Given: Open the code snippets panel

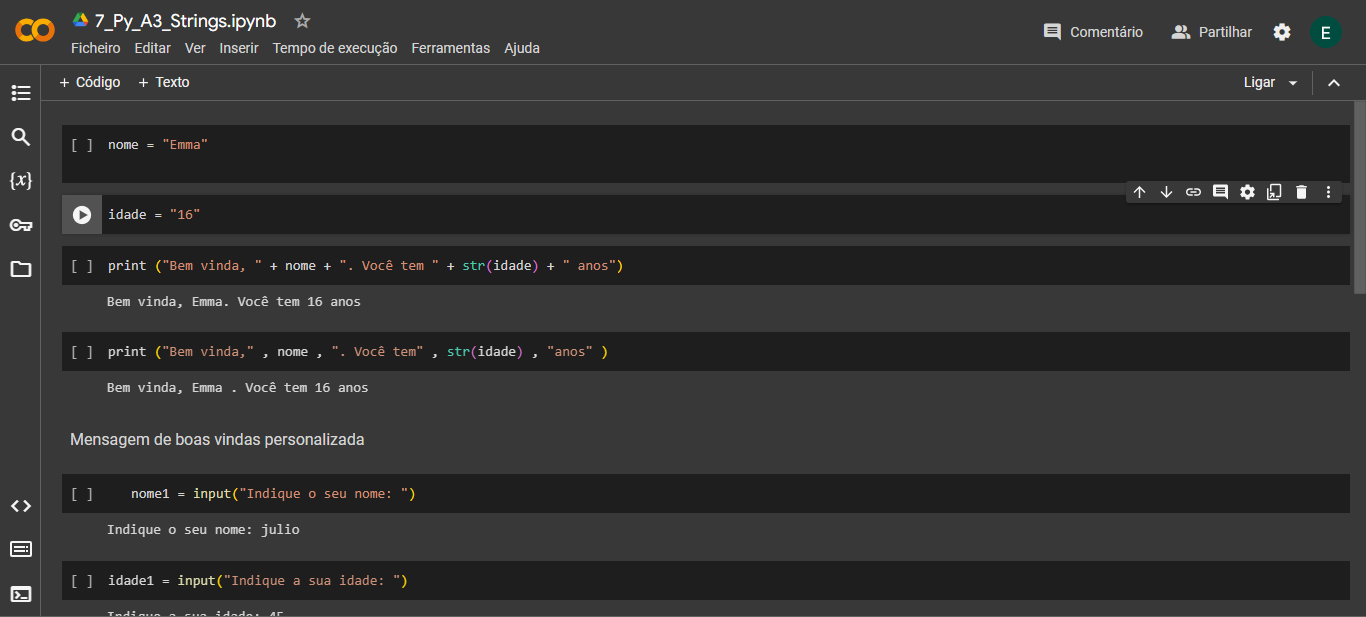Looking at the screenshot, I should click(x=21, y=506).
